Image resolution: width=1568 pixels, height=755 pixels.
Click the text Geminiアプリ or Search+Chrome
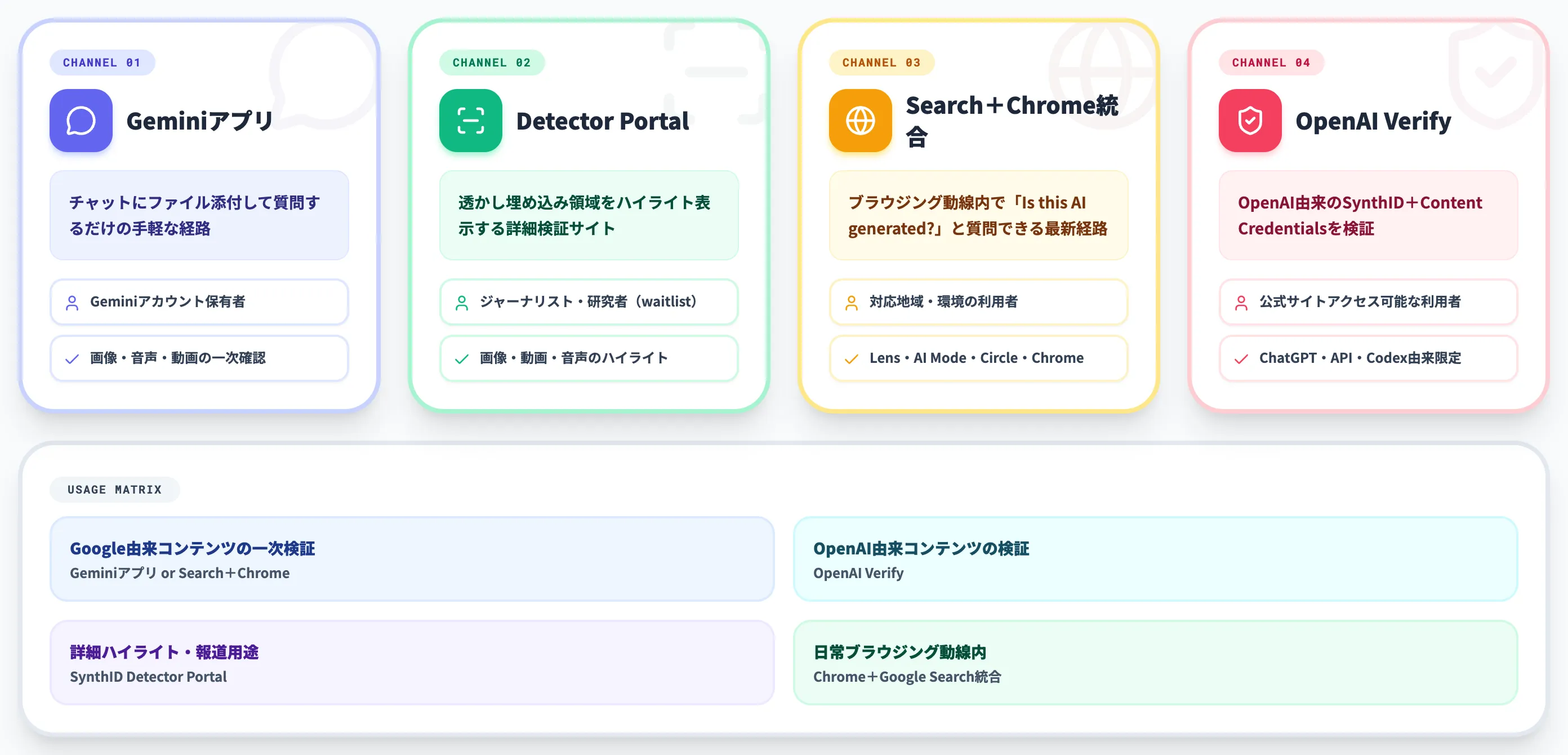[x=180, y=573]
